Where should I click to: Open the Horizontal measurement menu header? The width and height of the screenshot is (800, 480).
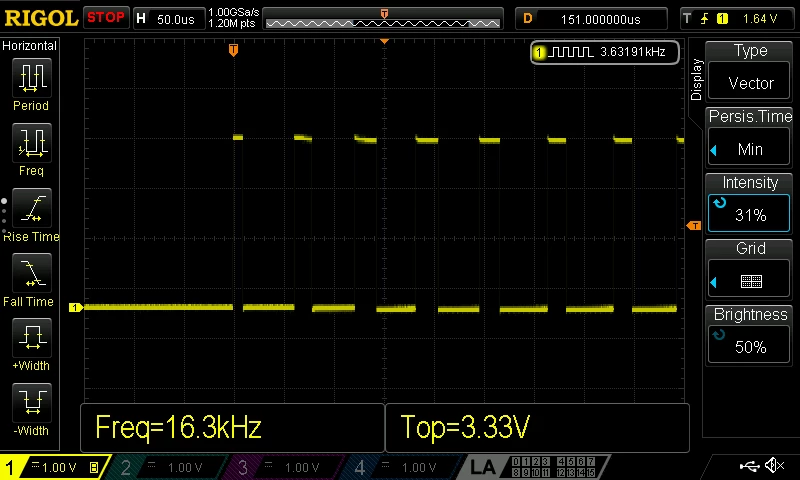pos(30,46)
